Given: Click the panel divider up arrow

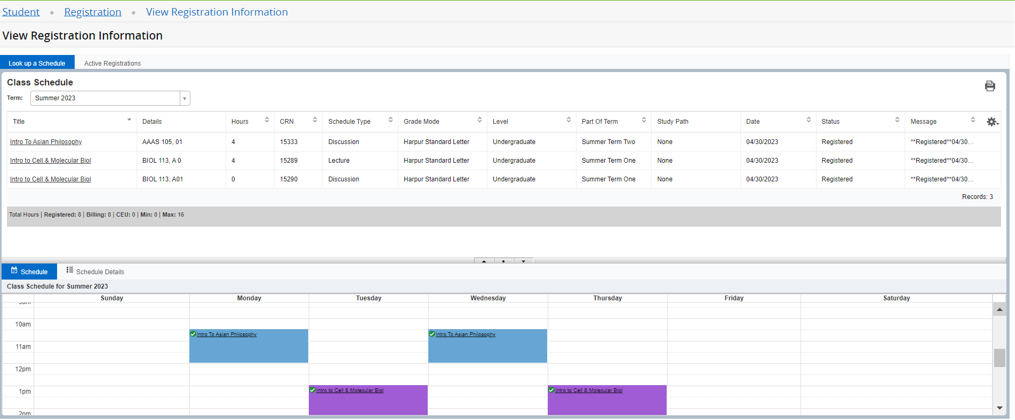Looking at the screenshot, I should tap(484, 262).
